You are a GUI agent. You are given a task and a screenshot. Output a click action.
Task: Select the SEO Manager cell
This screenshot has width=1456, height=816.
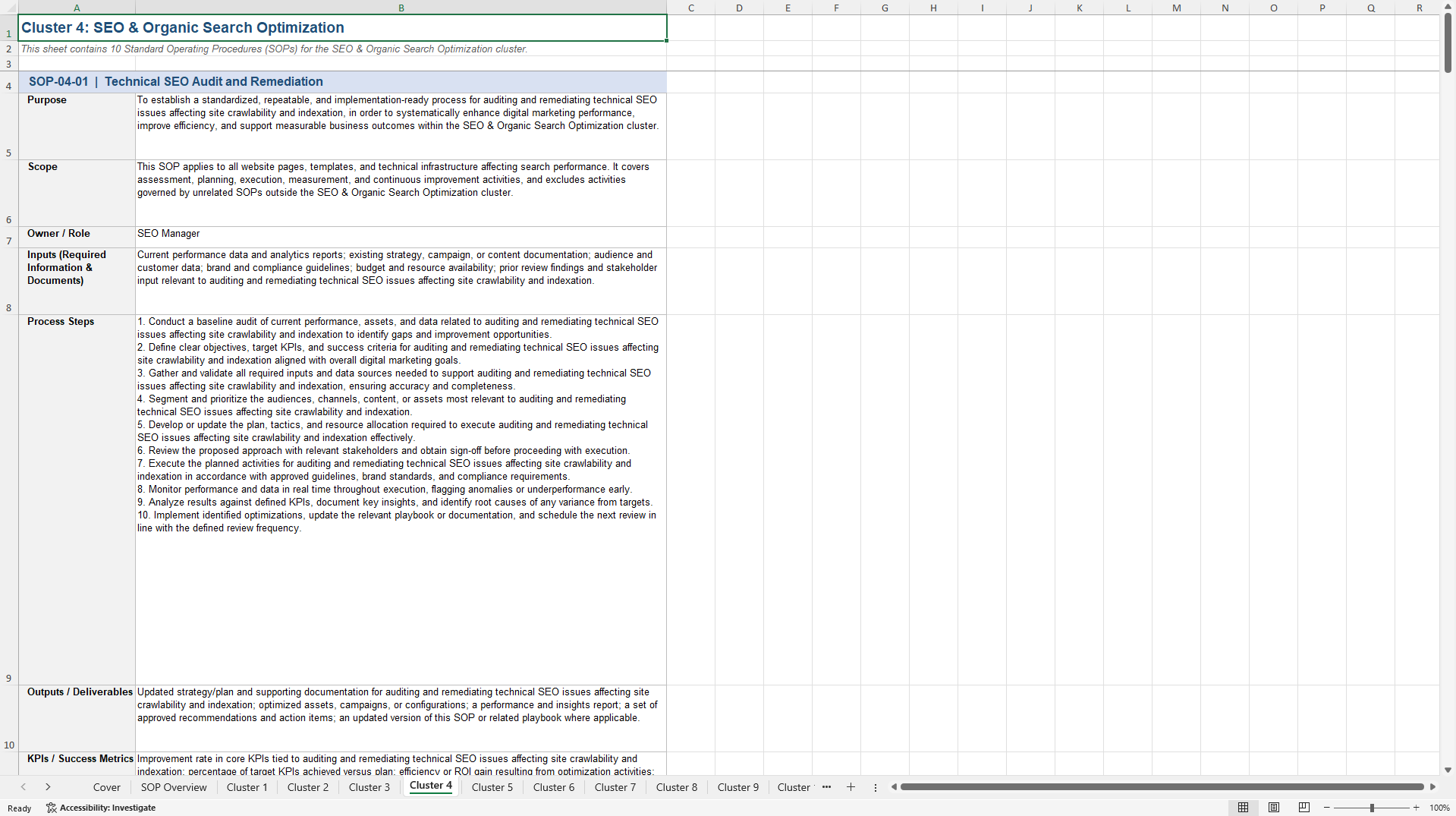(401, 238)
